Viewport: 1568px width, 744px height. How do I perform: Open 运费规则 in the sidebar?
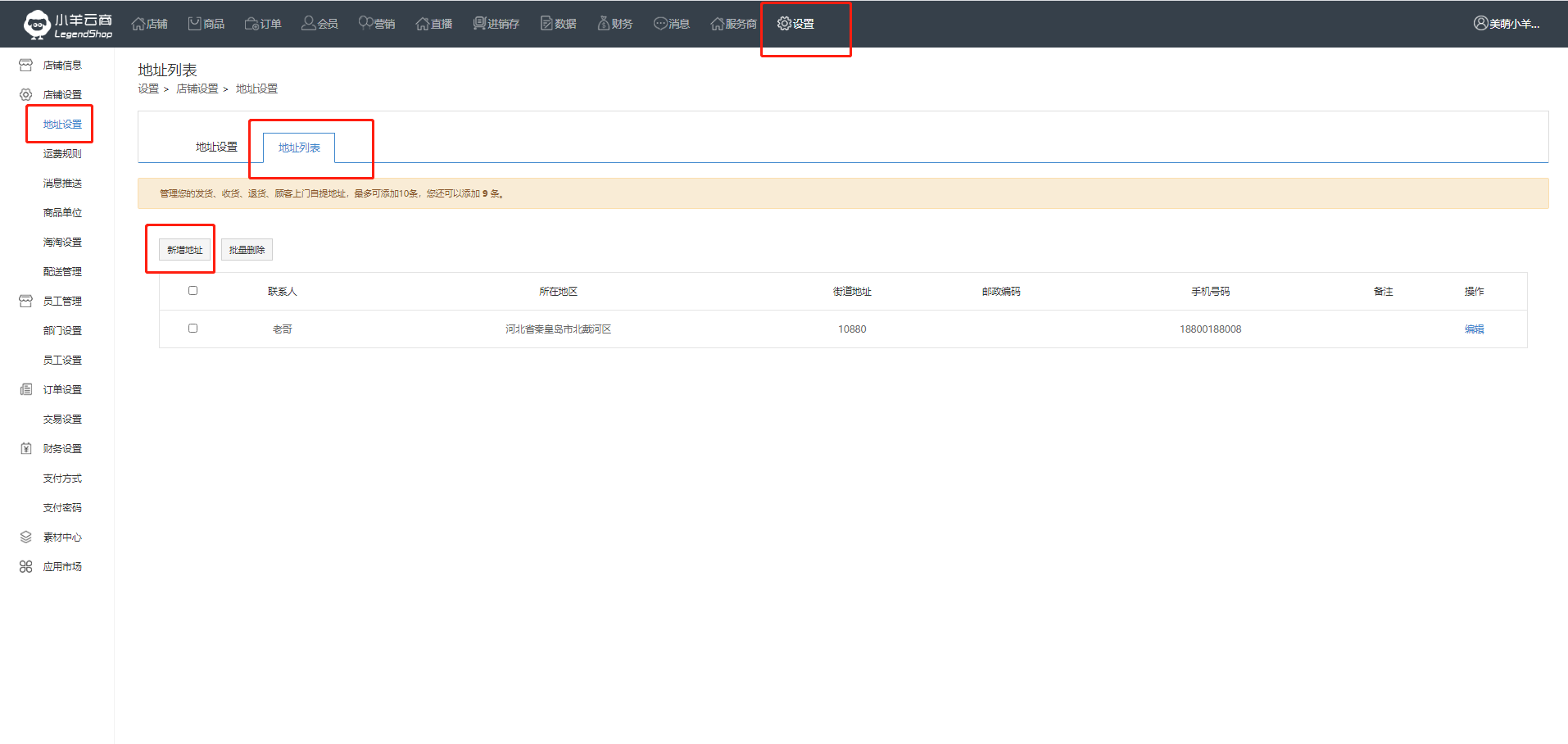coord(62,154)
